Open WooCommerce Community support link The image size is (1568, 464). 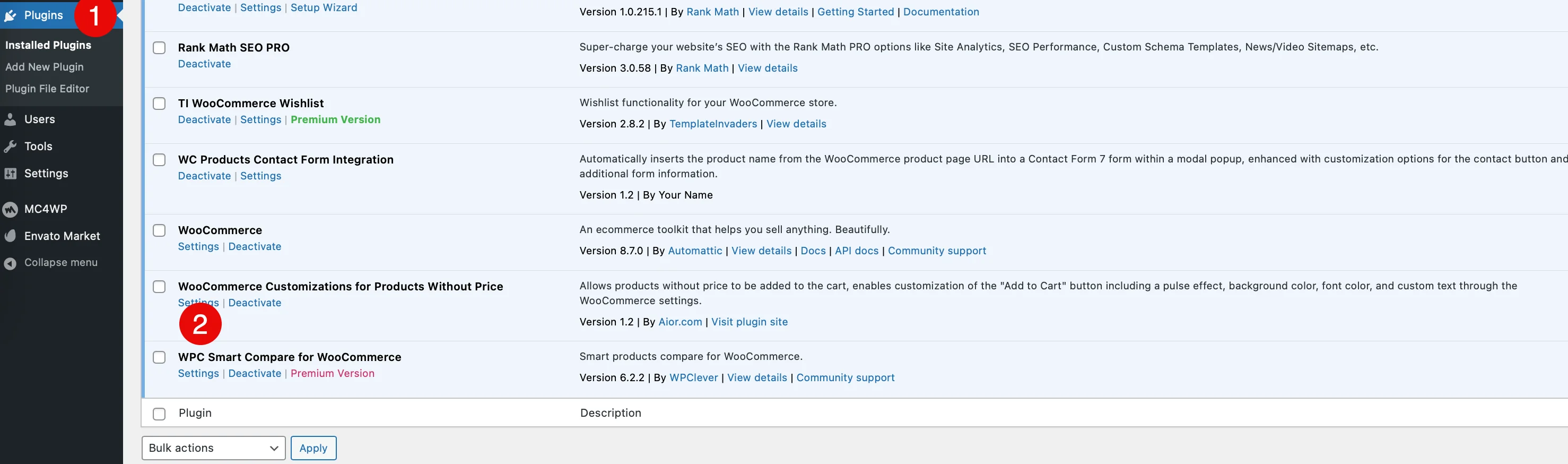click(x=937, y=251)
